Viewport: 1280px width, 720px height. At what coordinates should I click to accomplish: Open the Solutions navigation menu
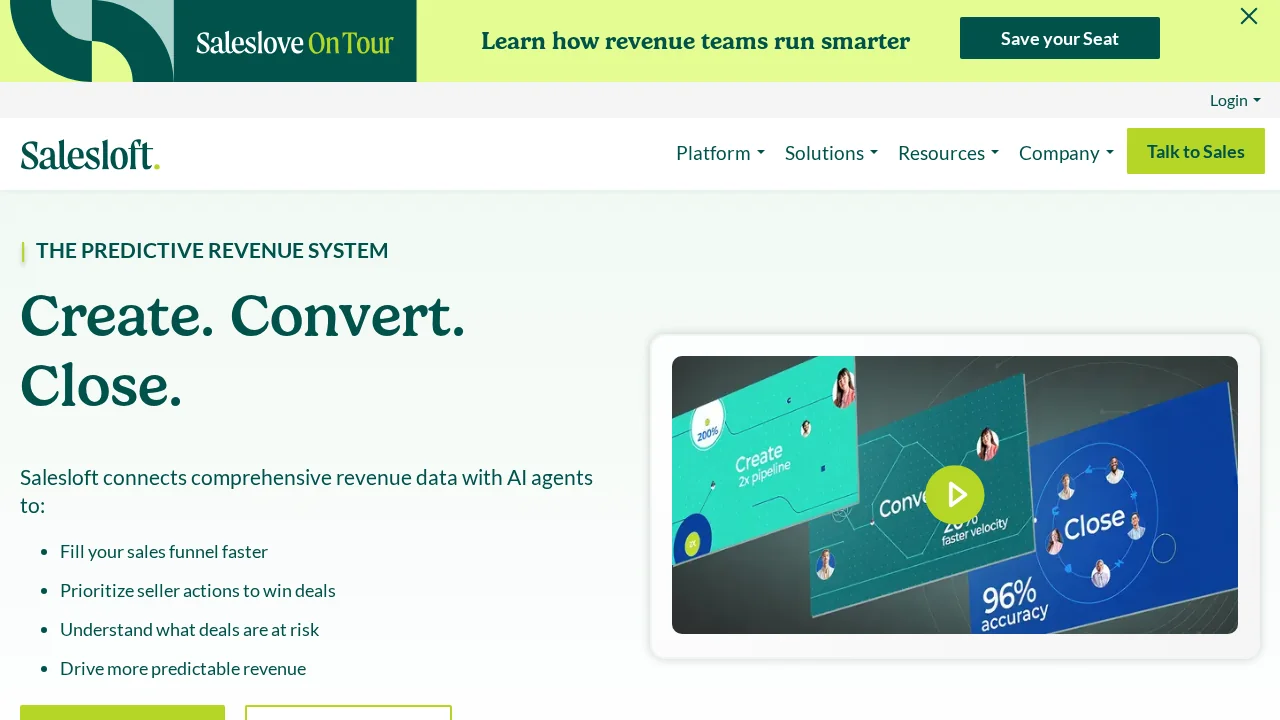point(824,153)
